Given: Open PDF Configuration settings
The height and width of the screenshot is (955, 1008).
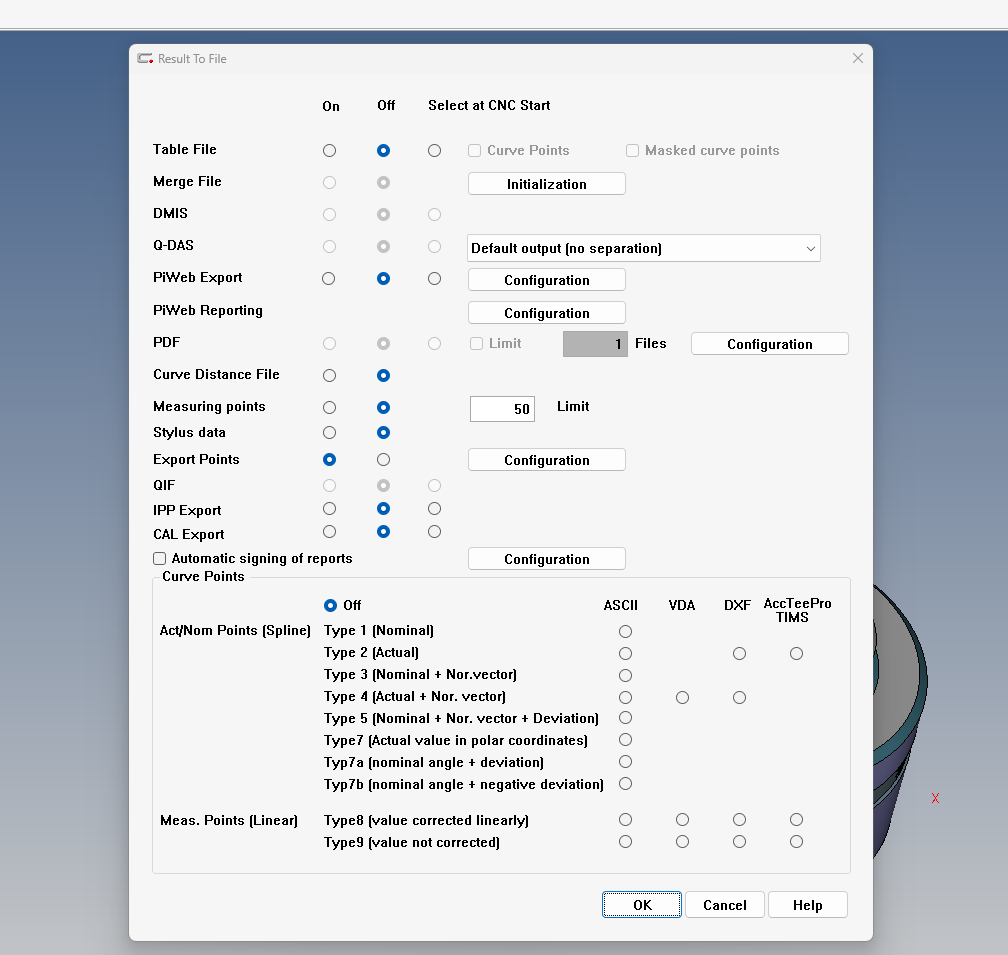Looking at the screenshot, I should tap(769, 344).
